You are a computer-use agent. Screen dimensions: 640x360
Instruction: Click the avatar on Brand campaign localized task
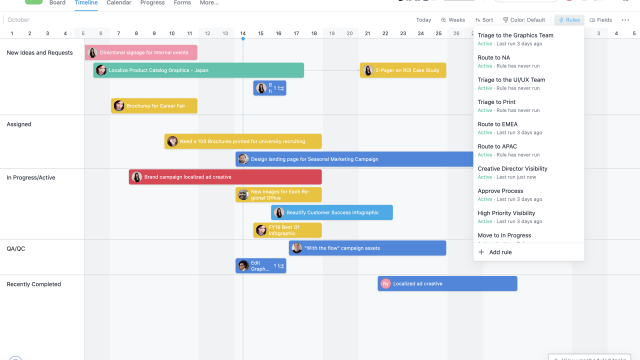point(137,177)
